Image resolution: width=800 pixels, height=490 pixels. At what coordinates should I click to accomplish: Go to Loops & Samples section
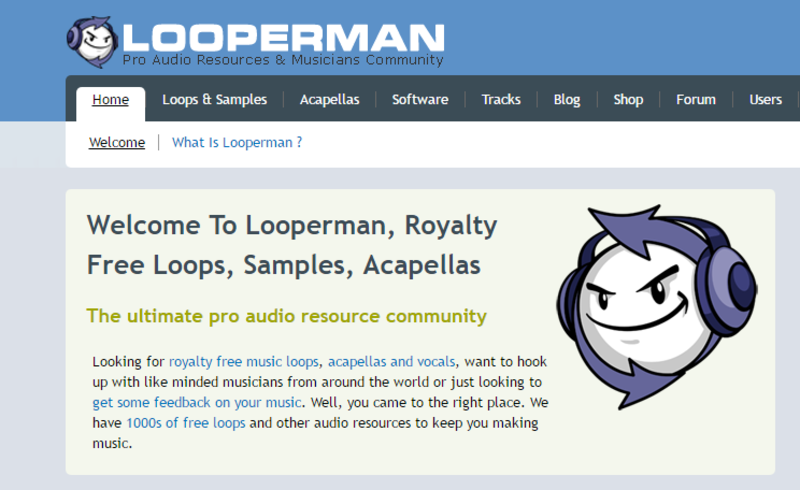point(214,100)
